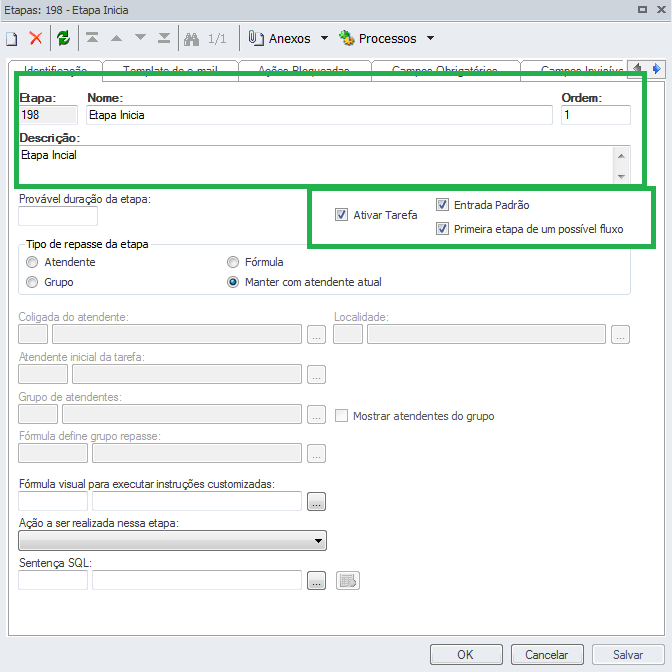Open Ação a ser realizada dropdown
672x672 pixels.
coord(173,540)
